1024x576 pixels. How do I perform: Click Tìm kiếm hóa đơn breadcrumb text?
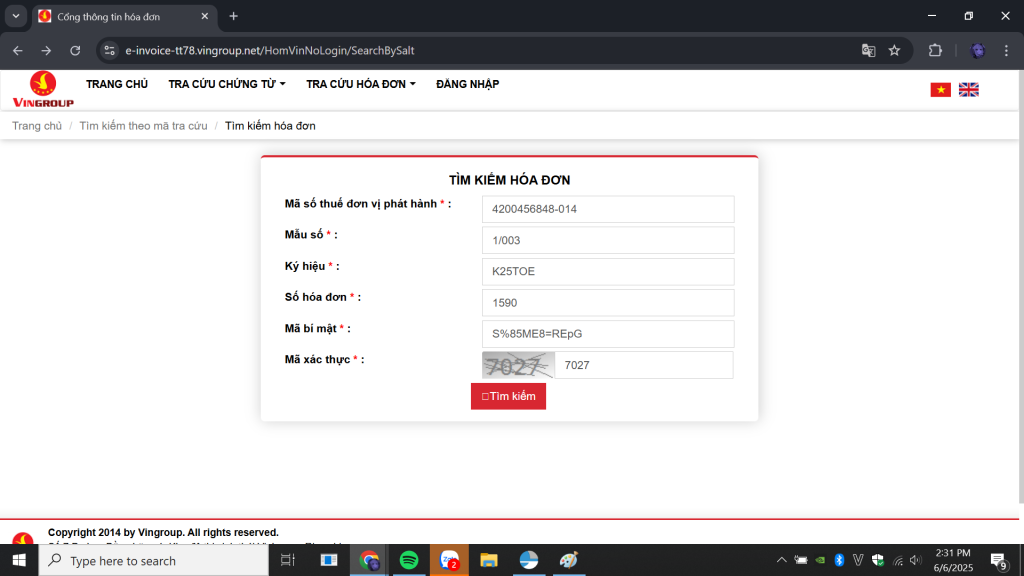pos(270,126)
